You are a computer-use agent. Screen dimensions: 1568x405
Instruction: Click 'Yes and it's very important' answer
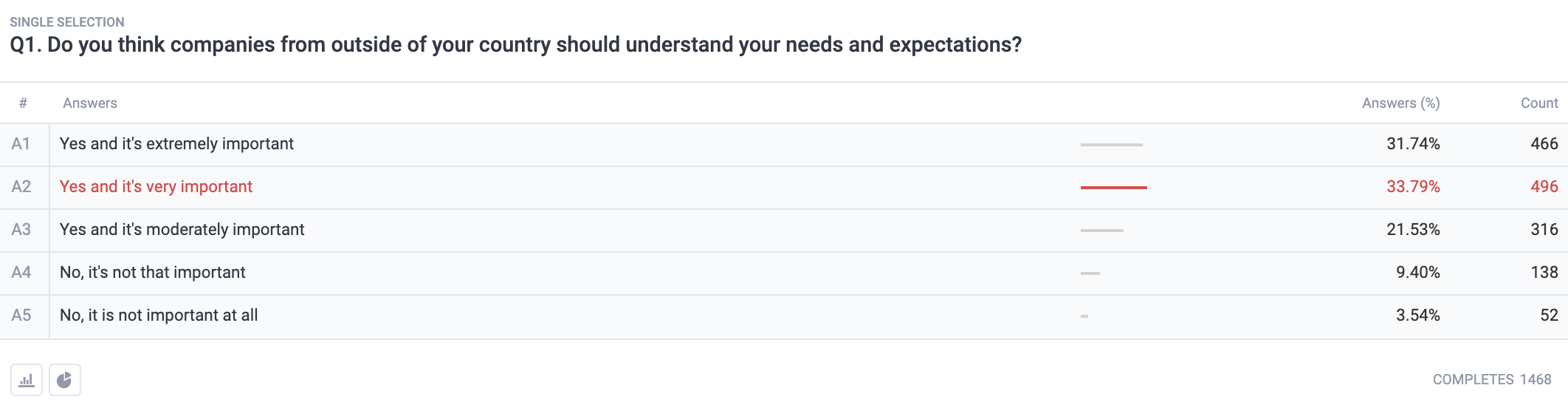point(156,187)
